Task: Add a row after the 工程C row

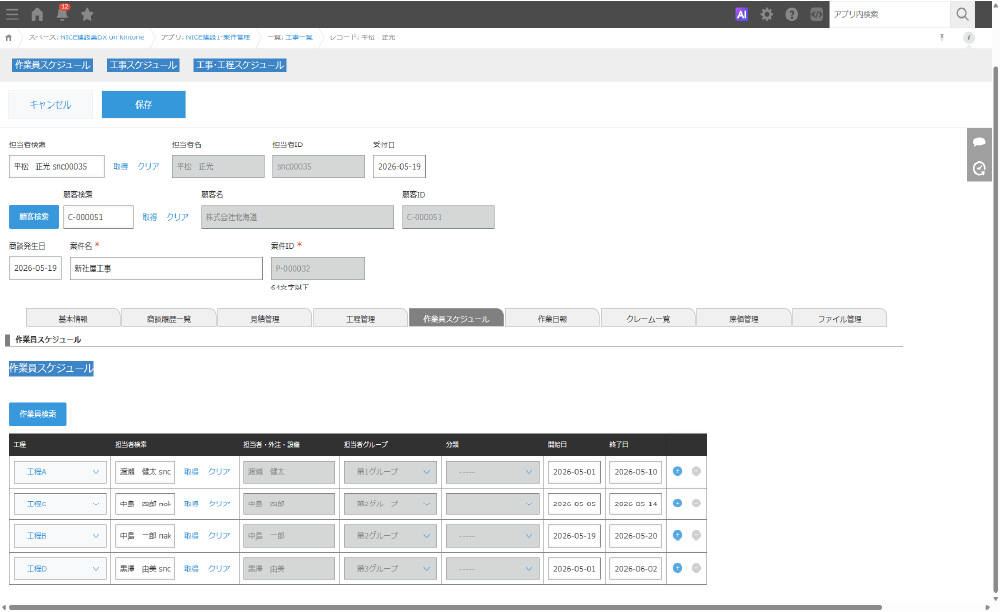Action: 677,503
